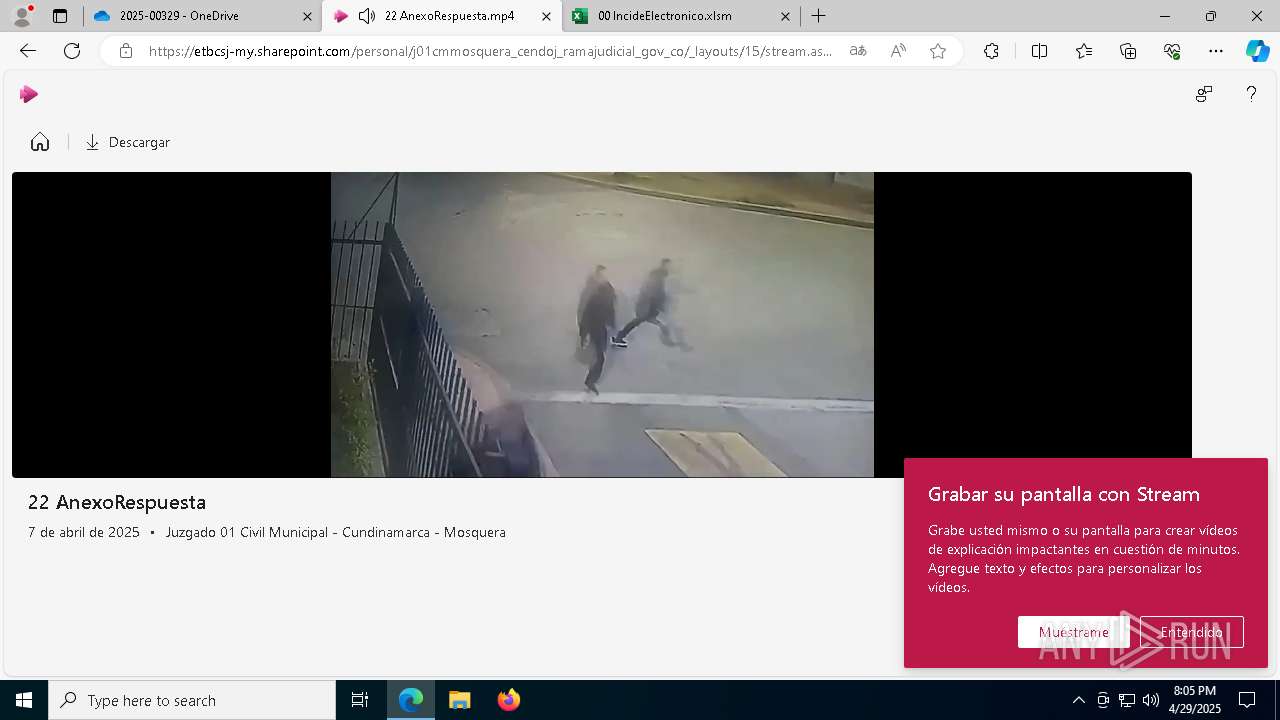
Task: Open the volume control tray icon
Action: [x=1151, y=700]
